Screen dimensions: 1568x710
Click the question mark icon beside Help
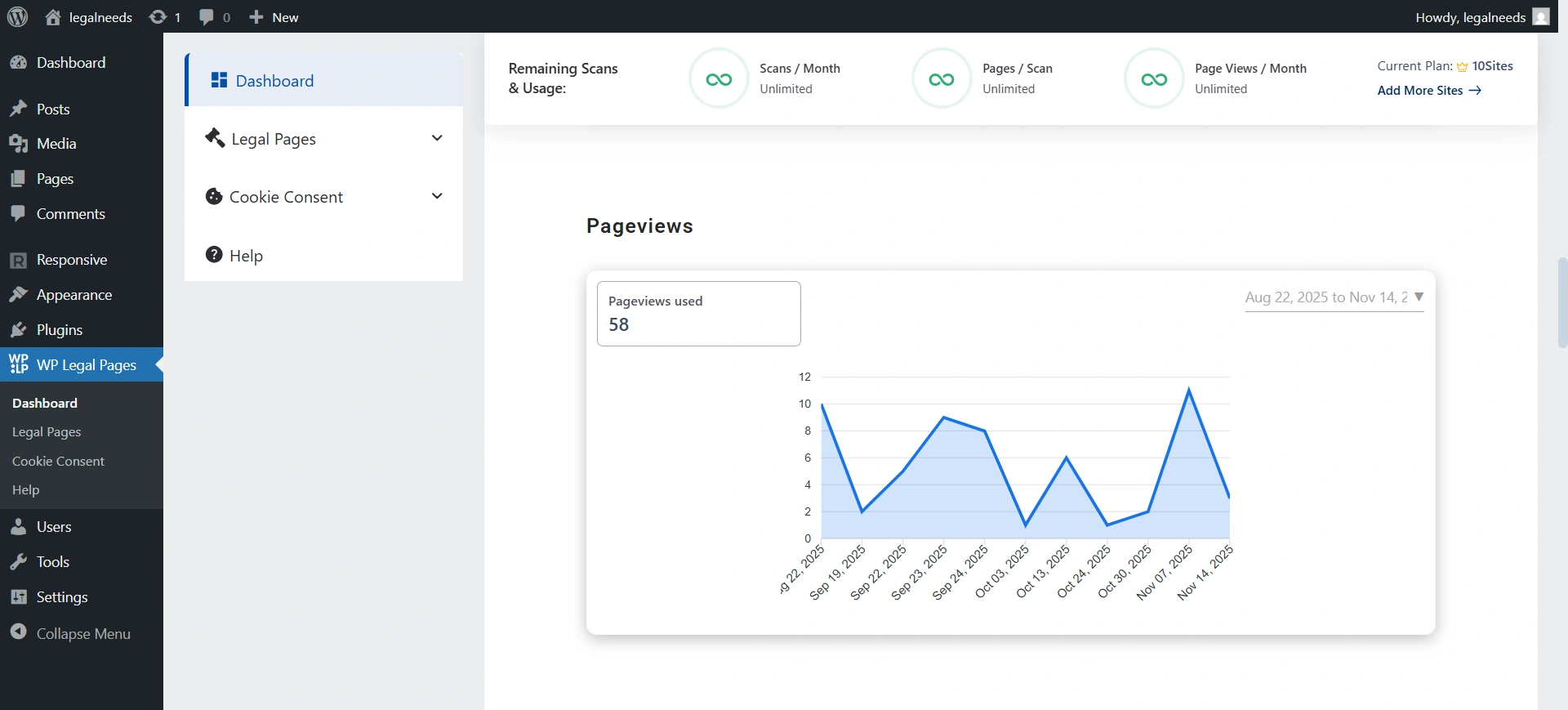point(214,254)
